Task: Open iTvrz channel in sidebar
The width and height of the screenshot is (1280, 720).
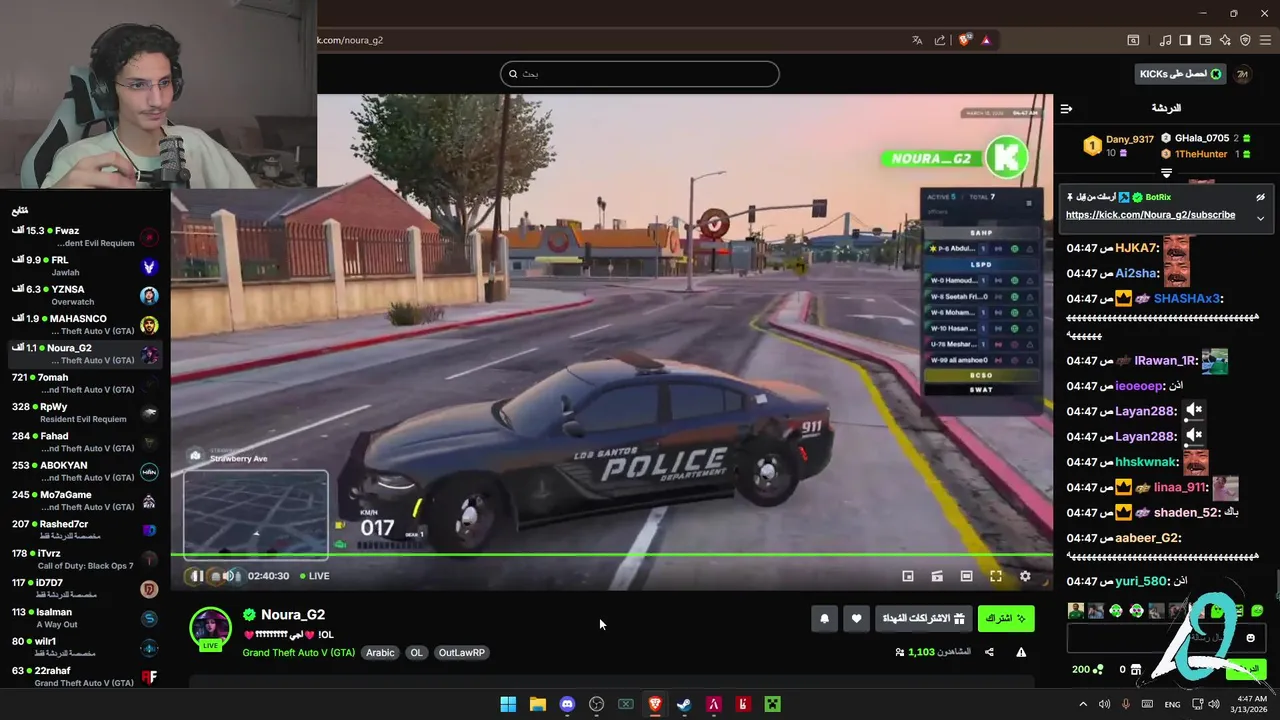Action: click(x=85, y=559)
